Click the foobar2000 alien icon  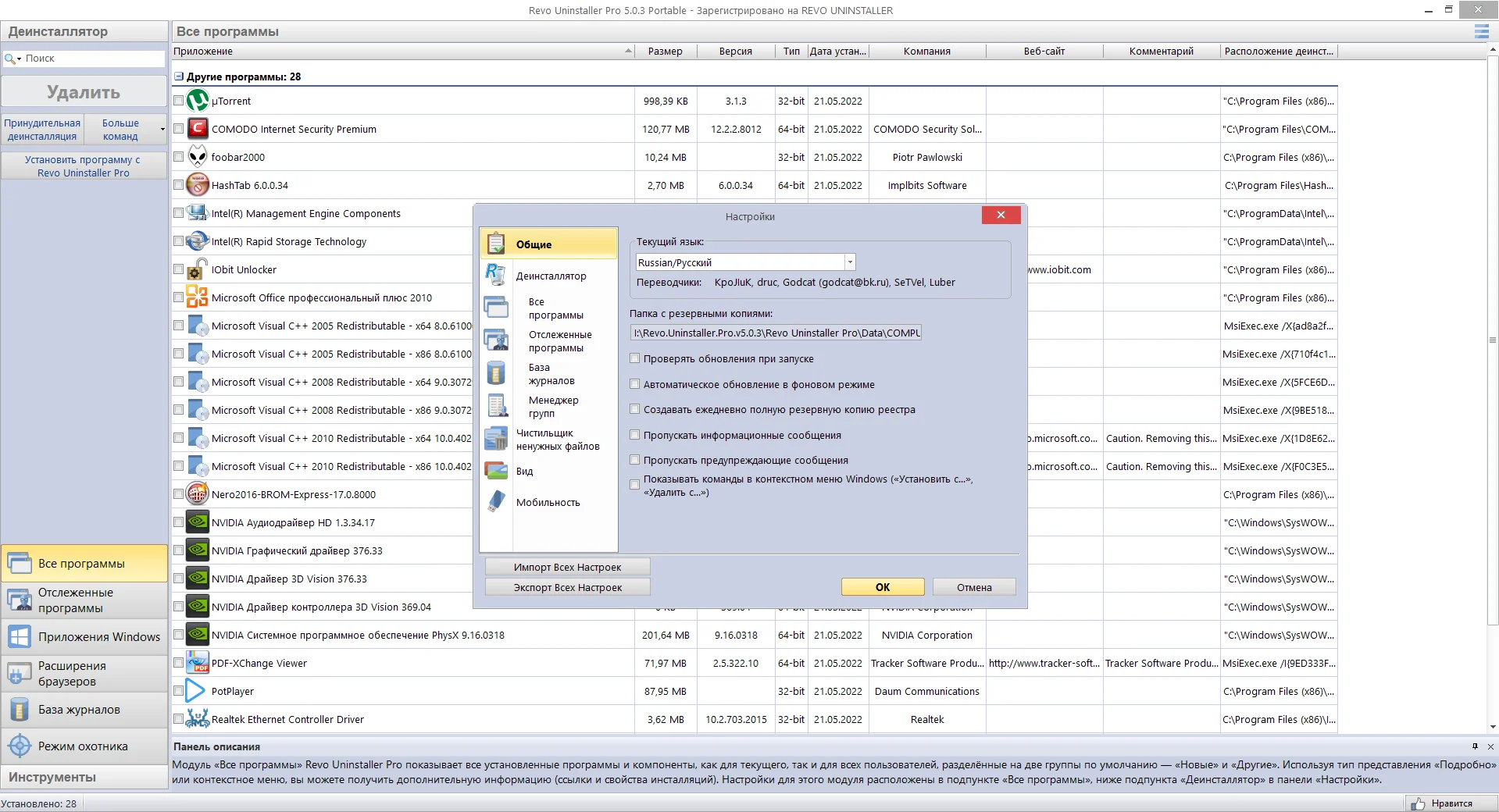[x=198, y=157]
